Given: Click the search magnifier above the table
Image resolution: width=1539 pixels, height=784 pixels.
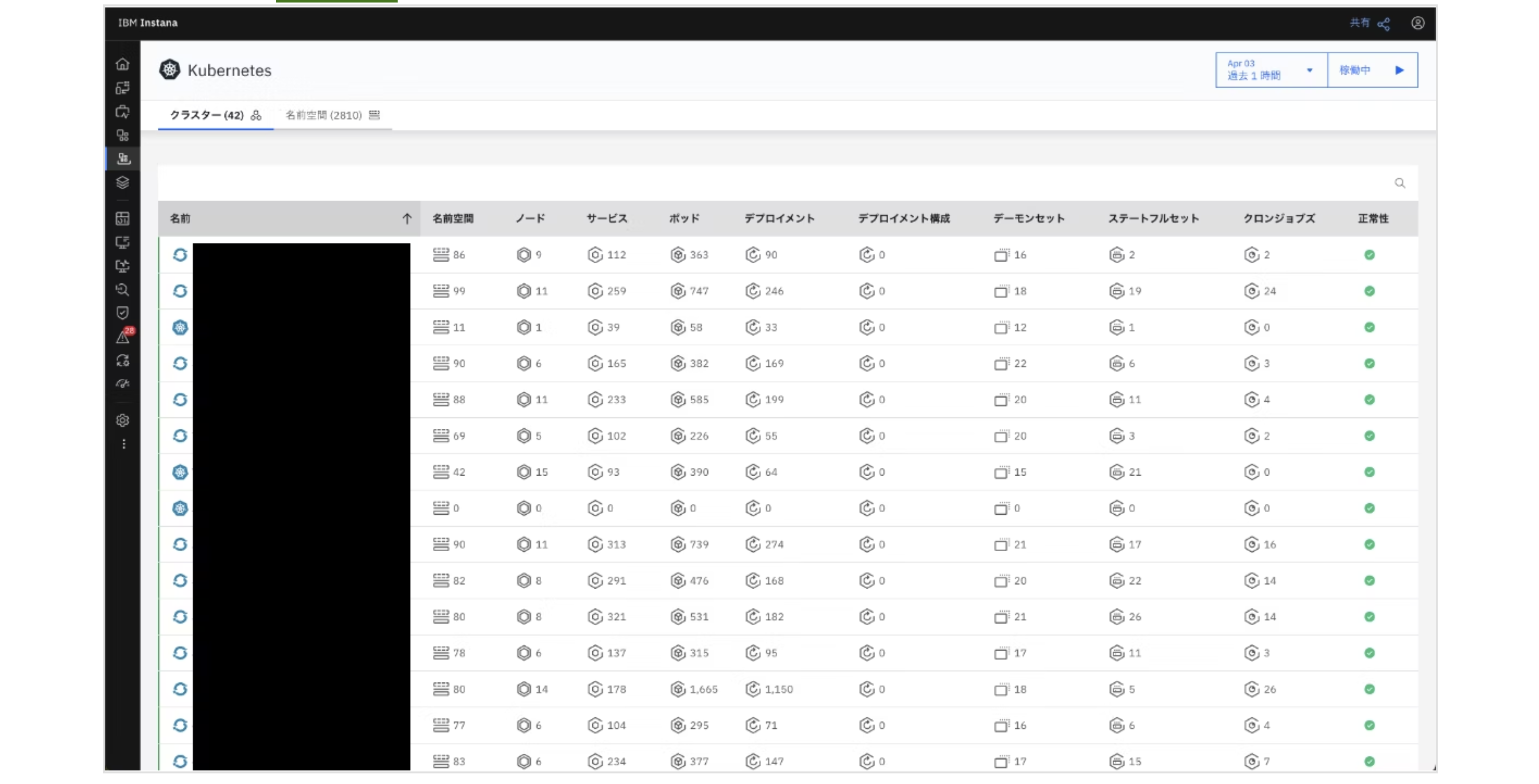Looking at the screenshot, I should pyautogui.click(x=1400, y=183).
